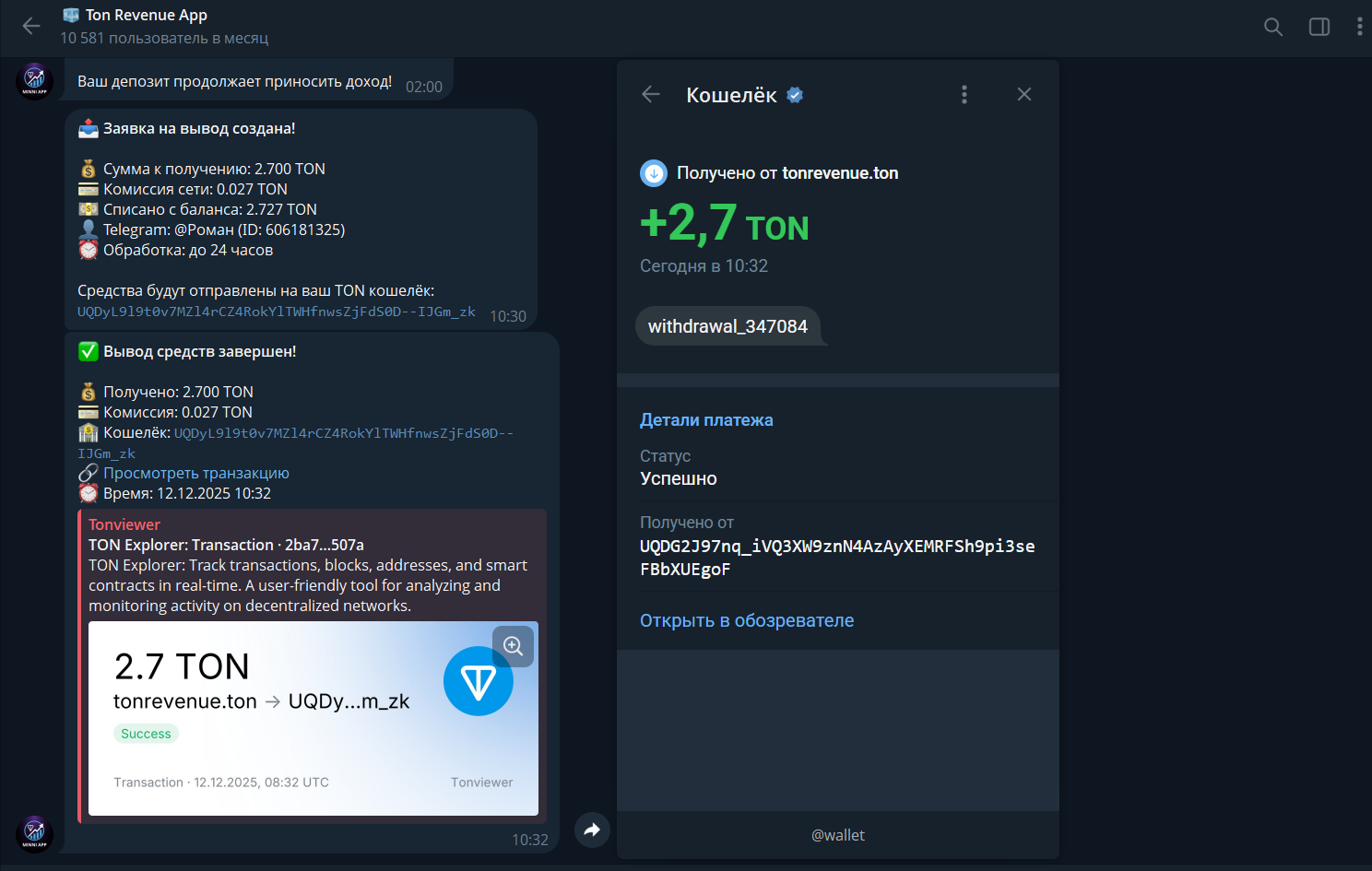This screenshot has height=871, width=1372.
Task: Click the bot avatar beside the top message
Action: (x=35, y=81)
